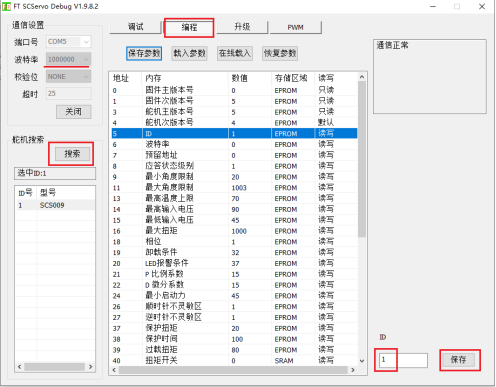Select the 舵机次版本号 row

click(x=234, y=123)
